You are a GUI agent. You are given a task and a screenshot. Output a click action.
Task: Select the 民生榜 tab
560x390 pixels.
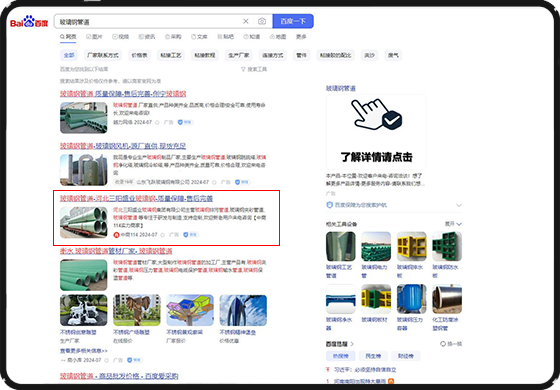(x=373, y=356)
